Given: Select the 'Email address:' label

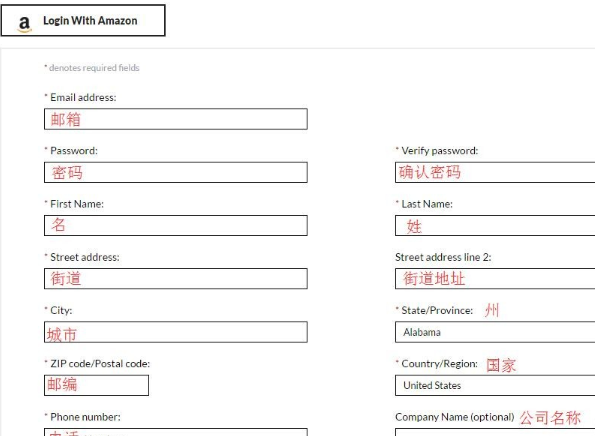Looking at the screenshot, I should tap(83, 98).
